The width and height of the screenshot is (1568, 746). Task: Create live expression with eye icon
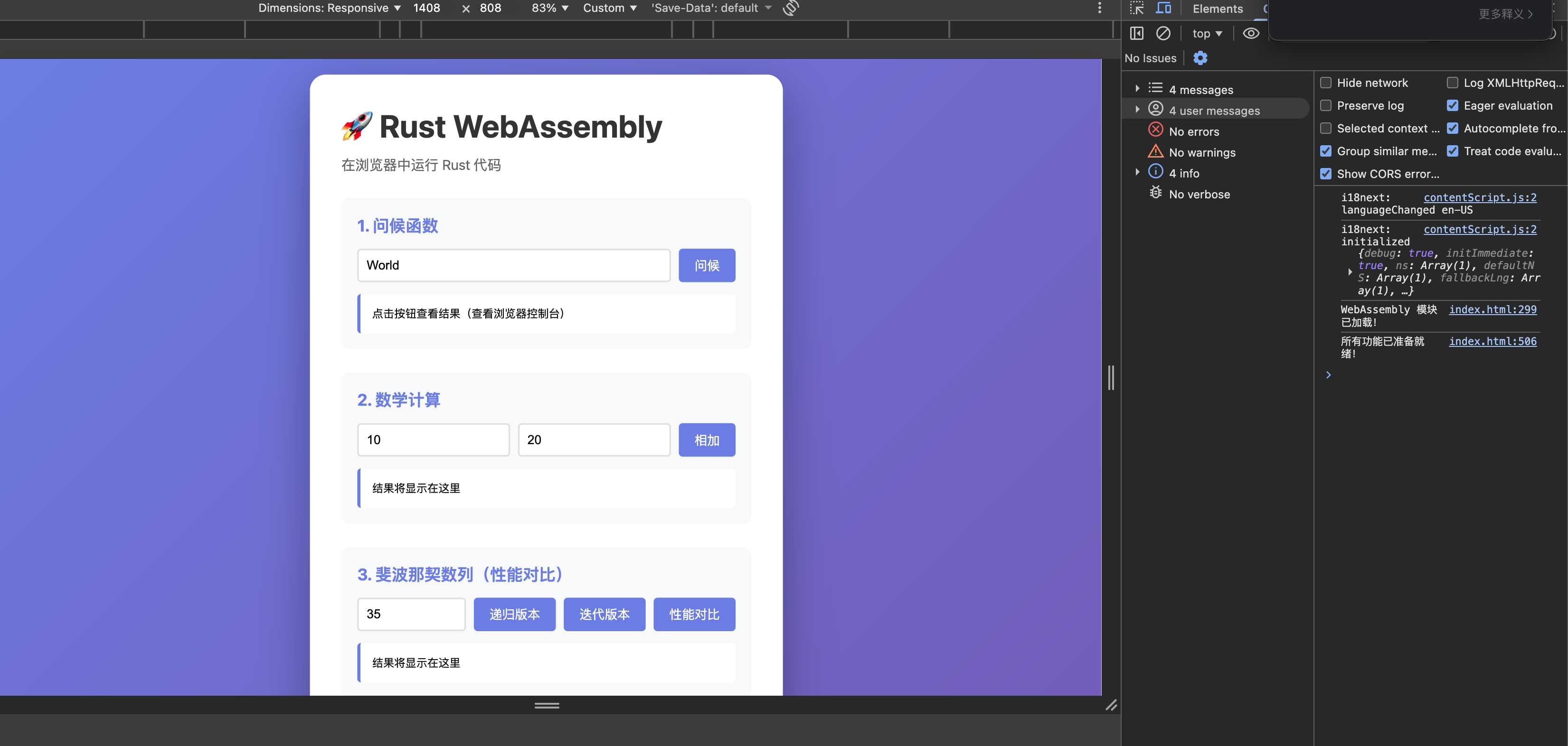point(1250,34)
